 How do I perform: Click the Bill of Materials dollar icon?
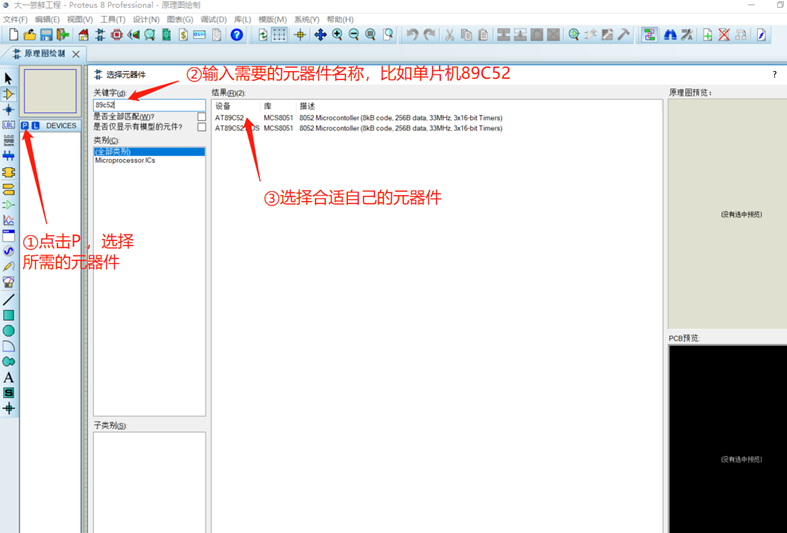183,35
